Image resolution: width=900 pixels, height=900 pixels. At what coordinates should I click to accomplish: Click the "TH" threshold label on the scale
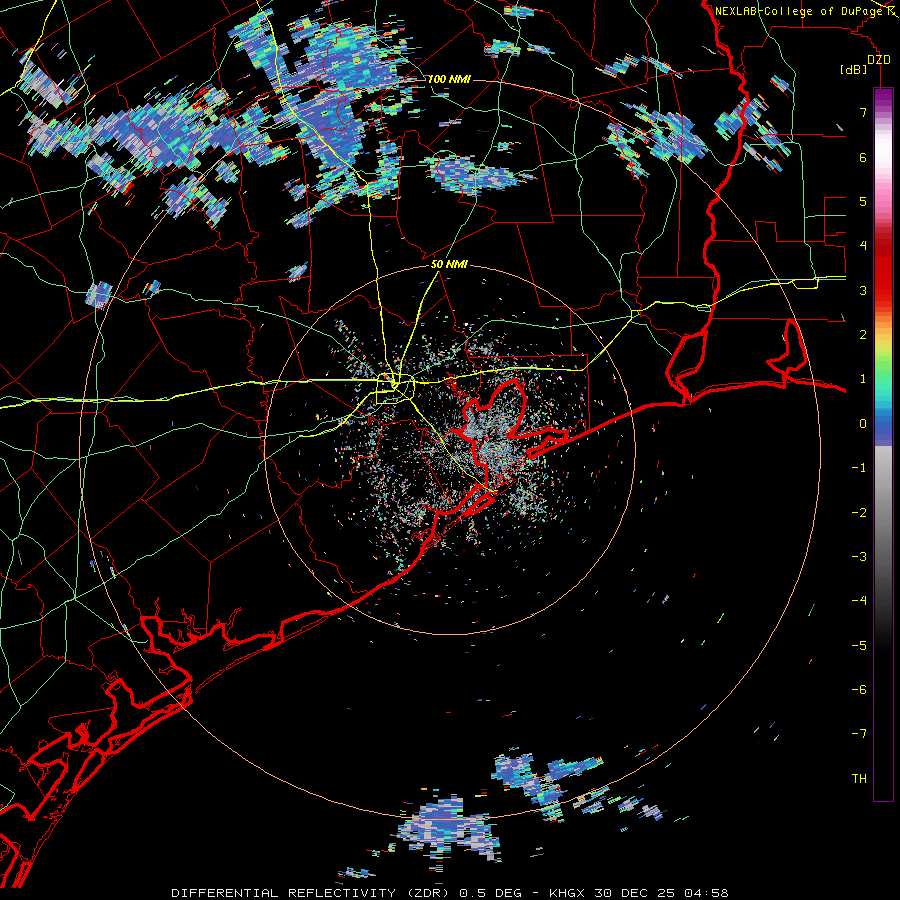859,779
